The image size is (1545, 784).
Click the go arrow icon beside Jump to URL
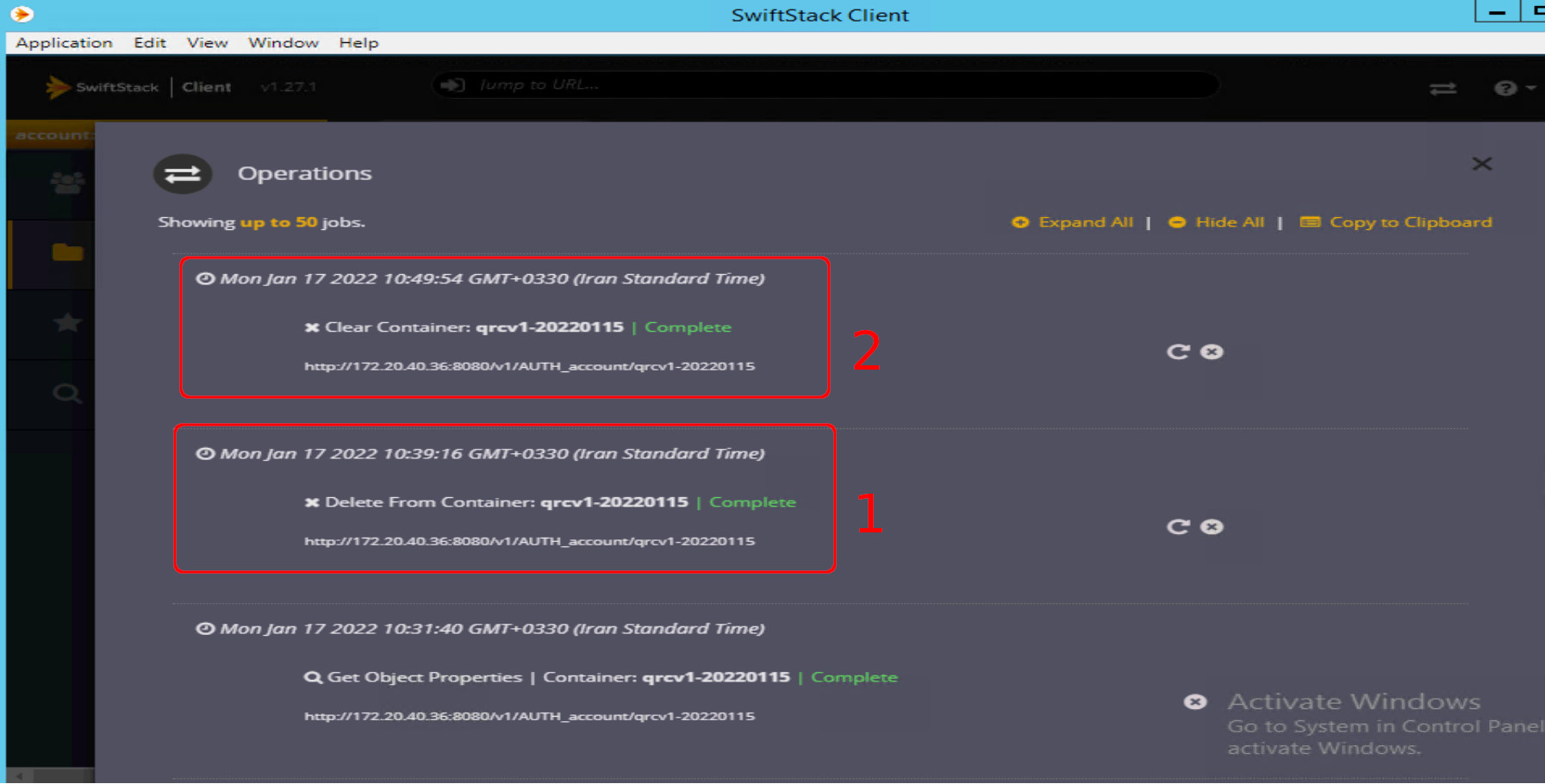(452, 84)
